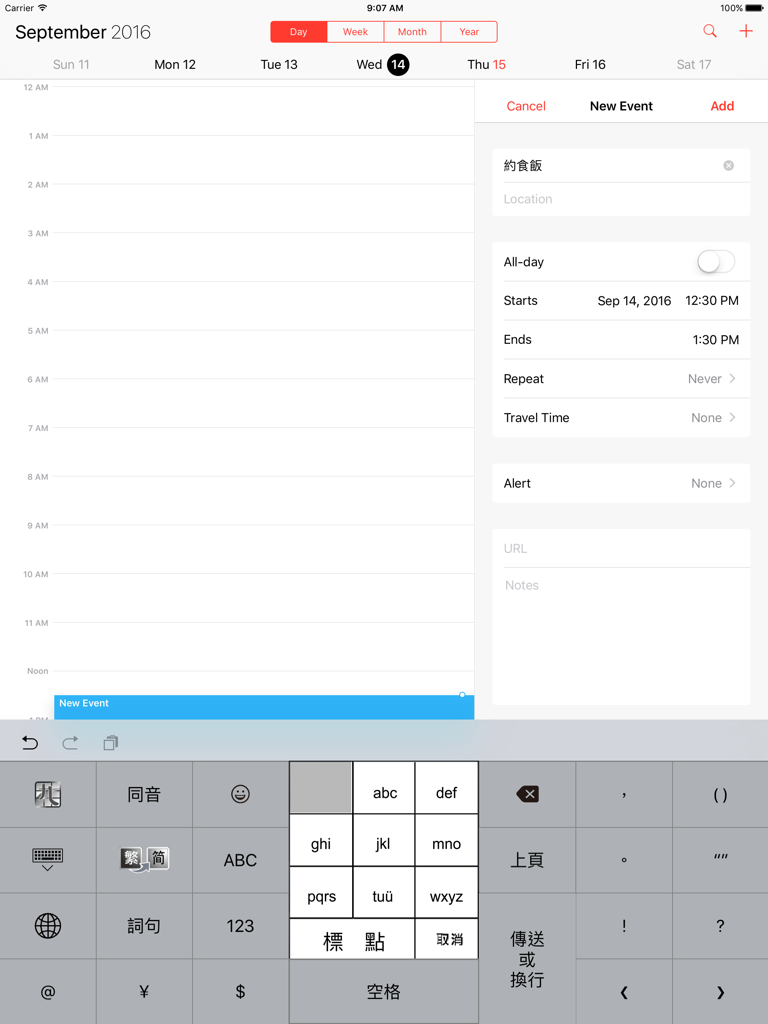The height and width of the screenshot is (1024, 768).
Task: Open the Ends time picker
Action: pyautogui.click(x=621, y=340)
